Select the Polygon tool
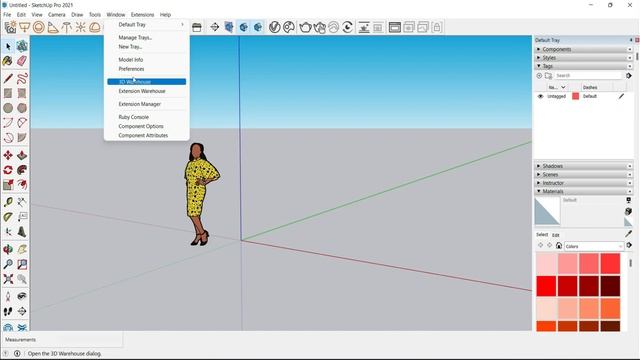 (x=22, y=108)
